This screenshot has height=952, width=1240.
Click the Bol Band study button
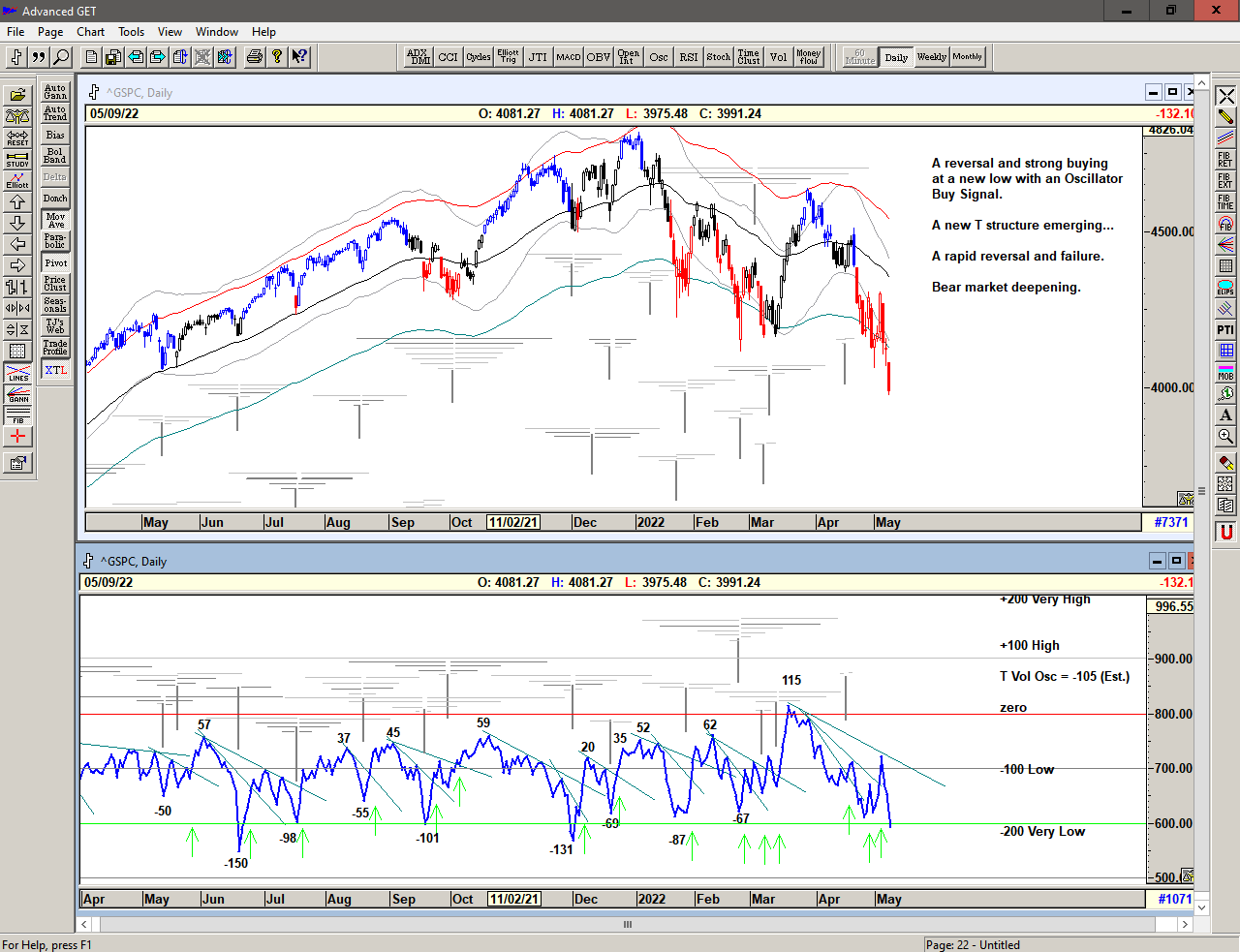click(x=55, y=156)
